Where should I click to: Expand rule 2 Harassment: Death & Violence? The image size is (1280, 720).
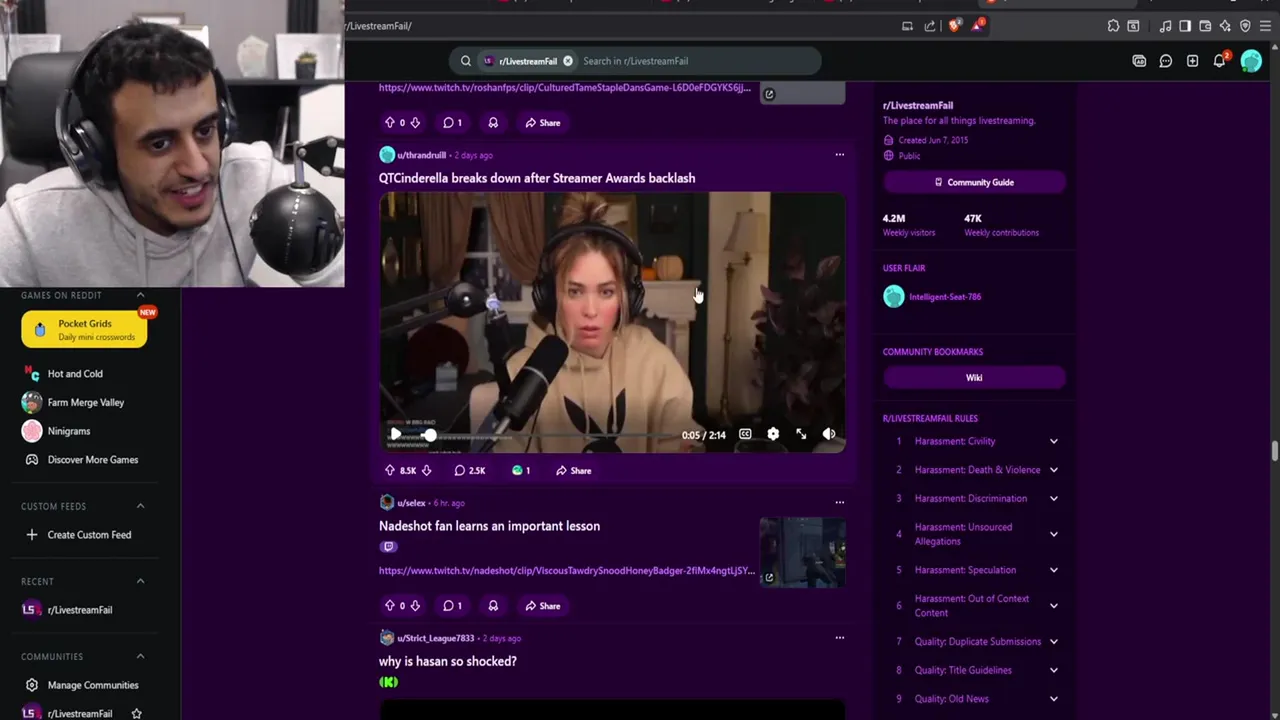1053,470
